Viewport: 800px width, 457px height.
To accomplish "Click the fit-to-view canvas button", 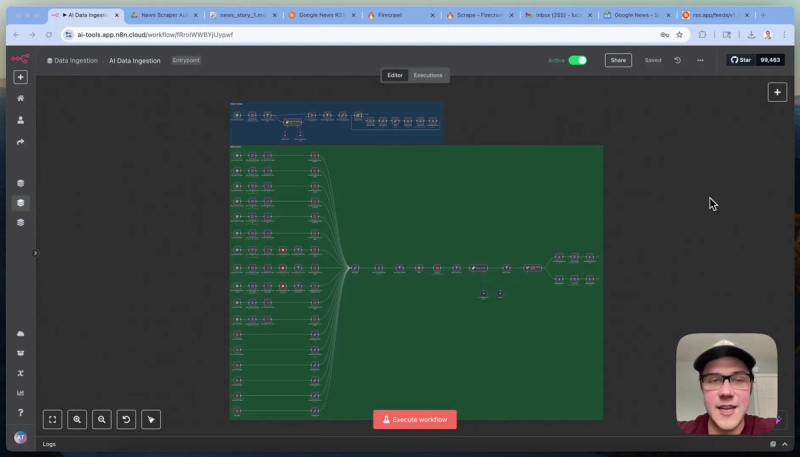I will coord(53,419).
